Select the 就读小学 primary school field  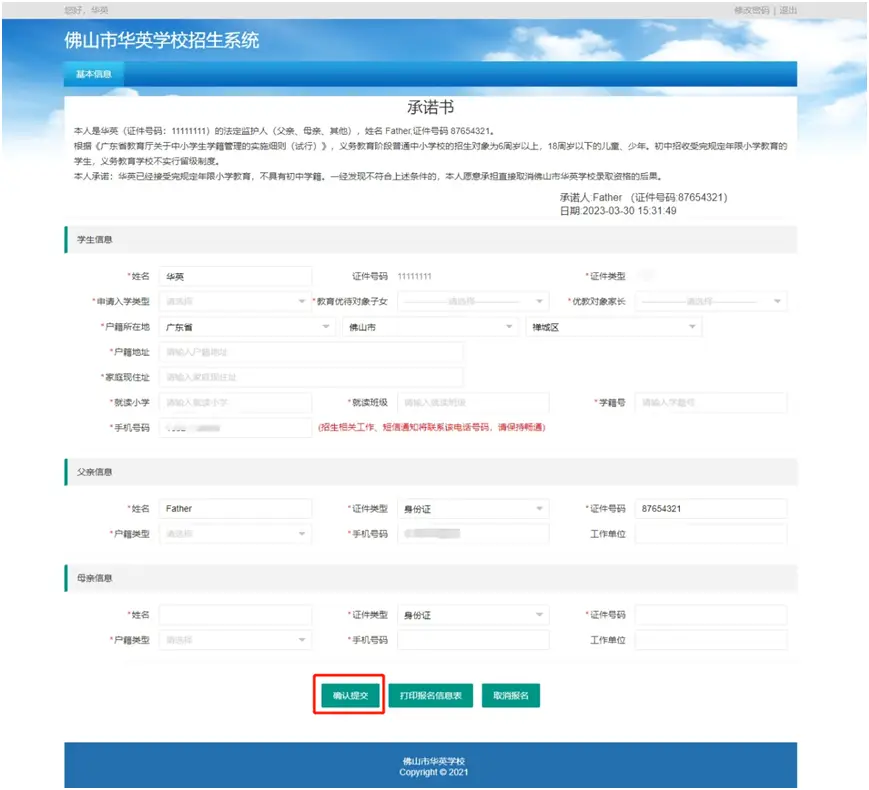(x=235, y=402)
